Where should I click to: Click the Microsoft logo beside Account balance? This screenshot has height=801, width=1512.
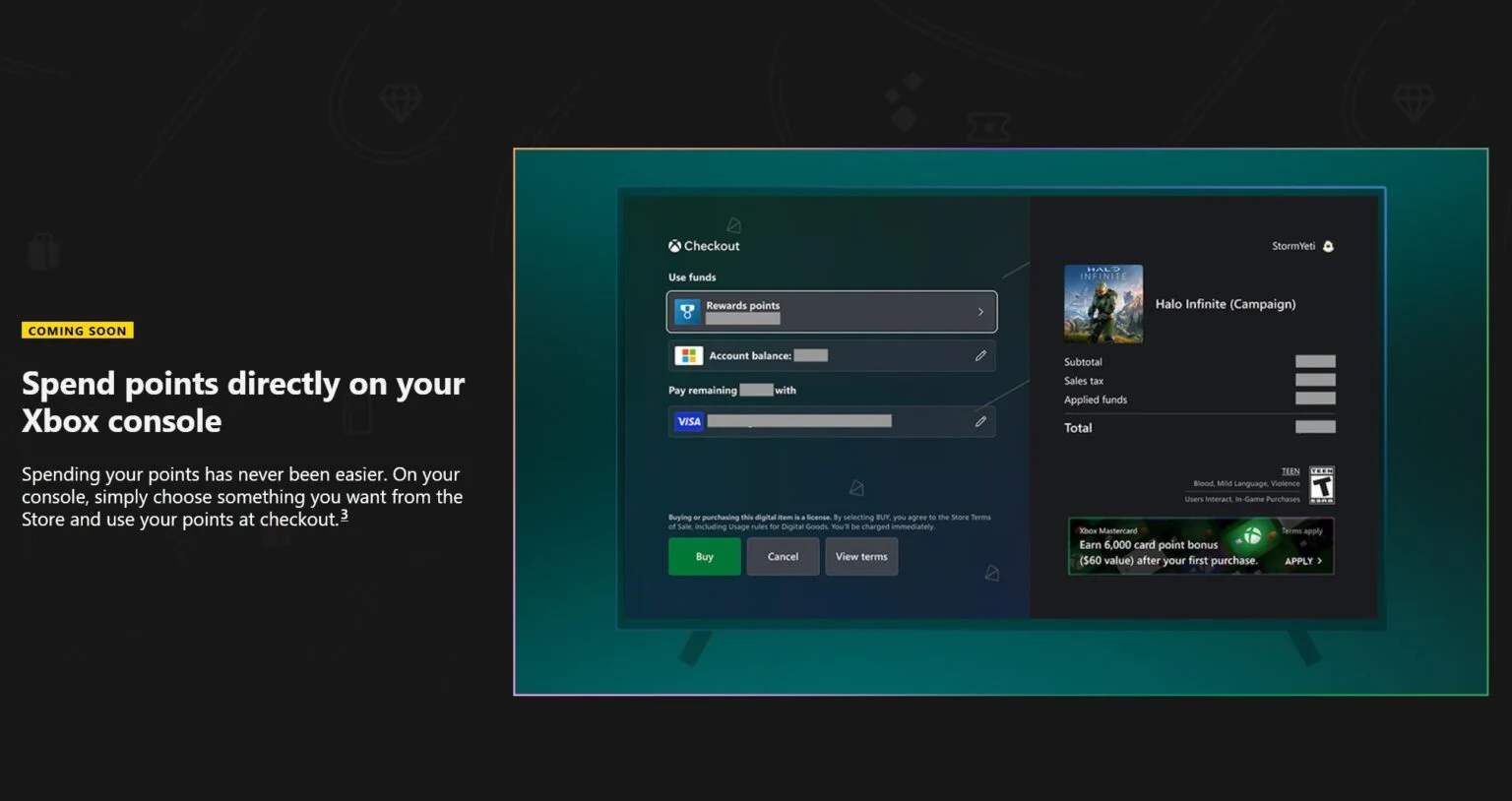click(688, 355)
